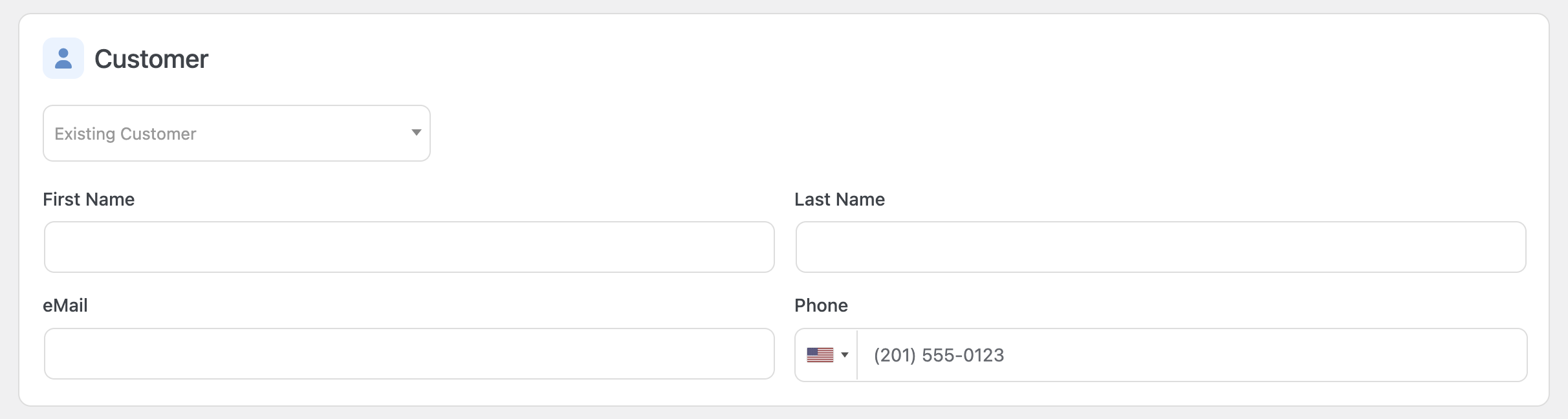
Task: Click the eMail label
Action: coord(65,305)
